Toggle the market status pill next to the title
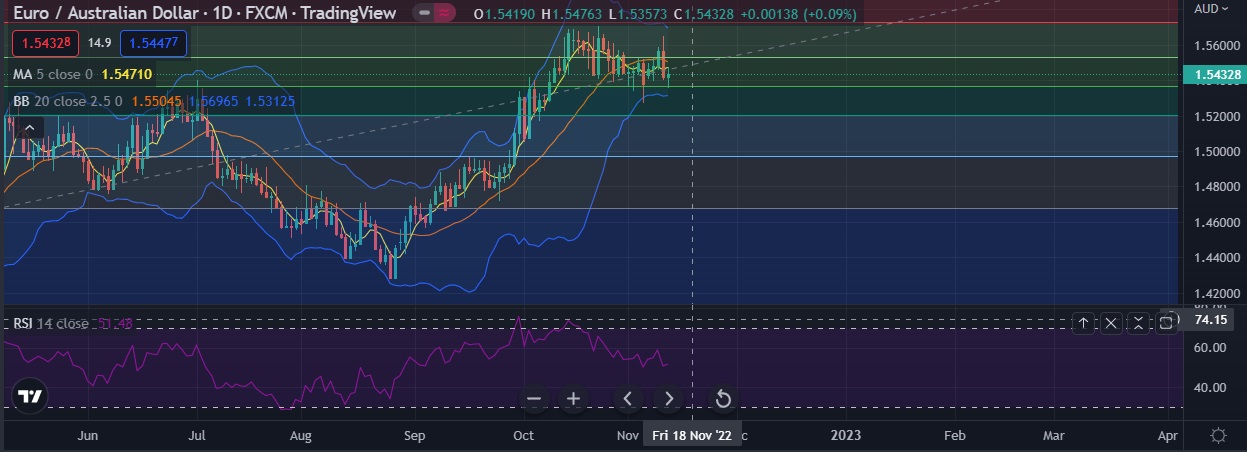1247x452 pixels. point(424,14)
